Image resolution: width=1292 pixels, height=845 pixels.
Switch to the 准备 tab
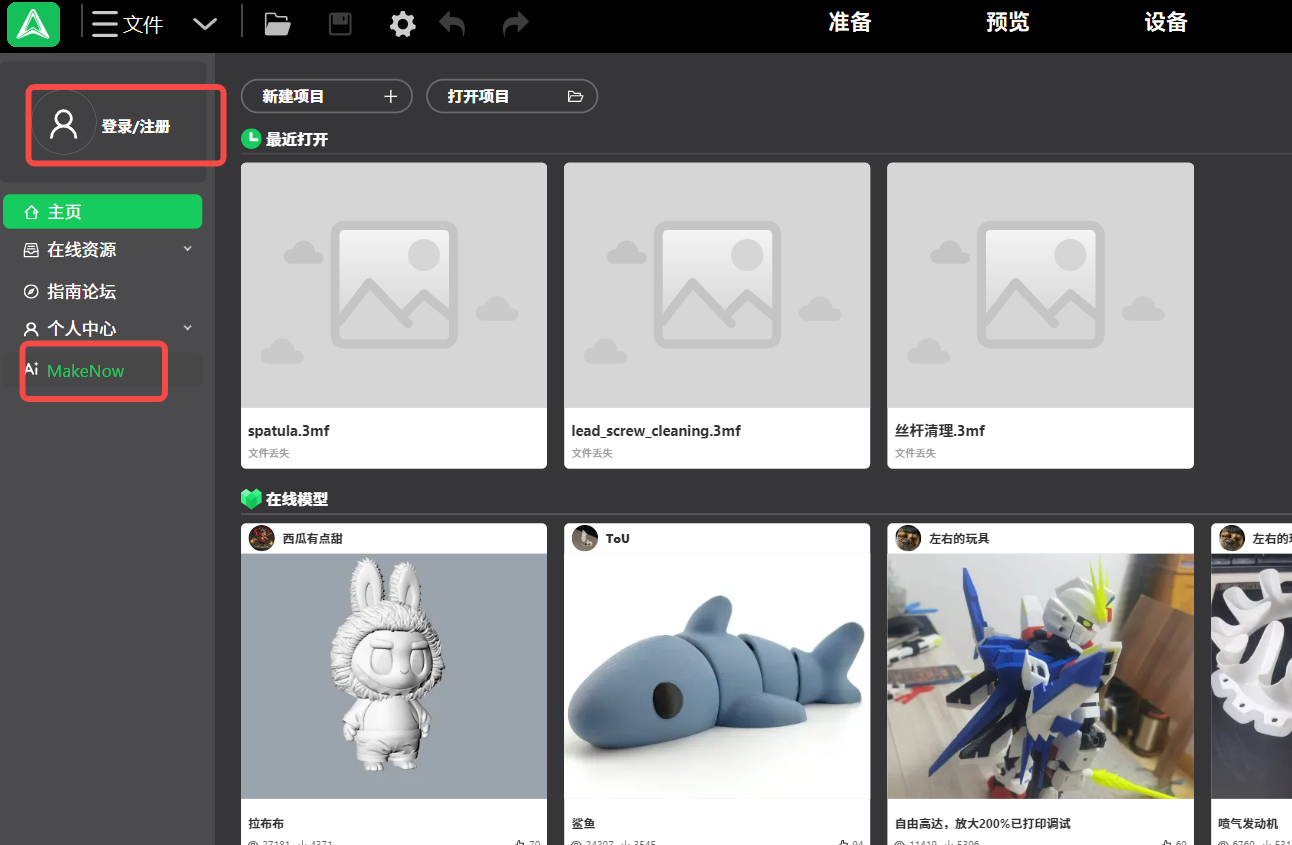[x=849, y=23]
